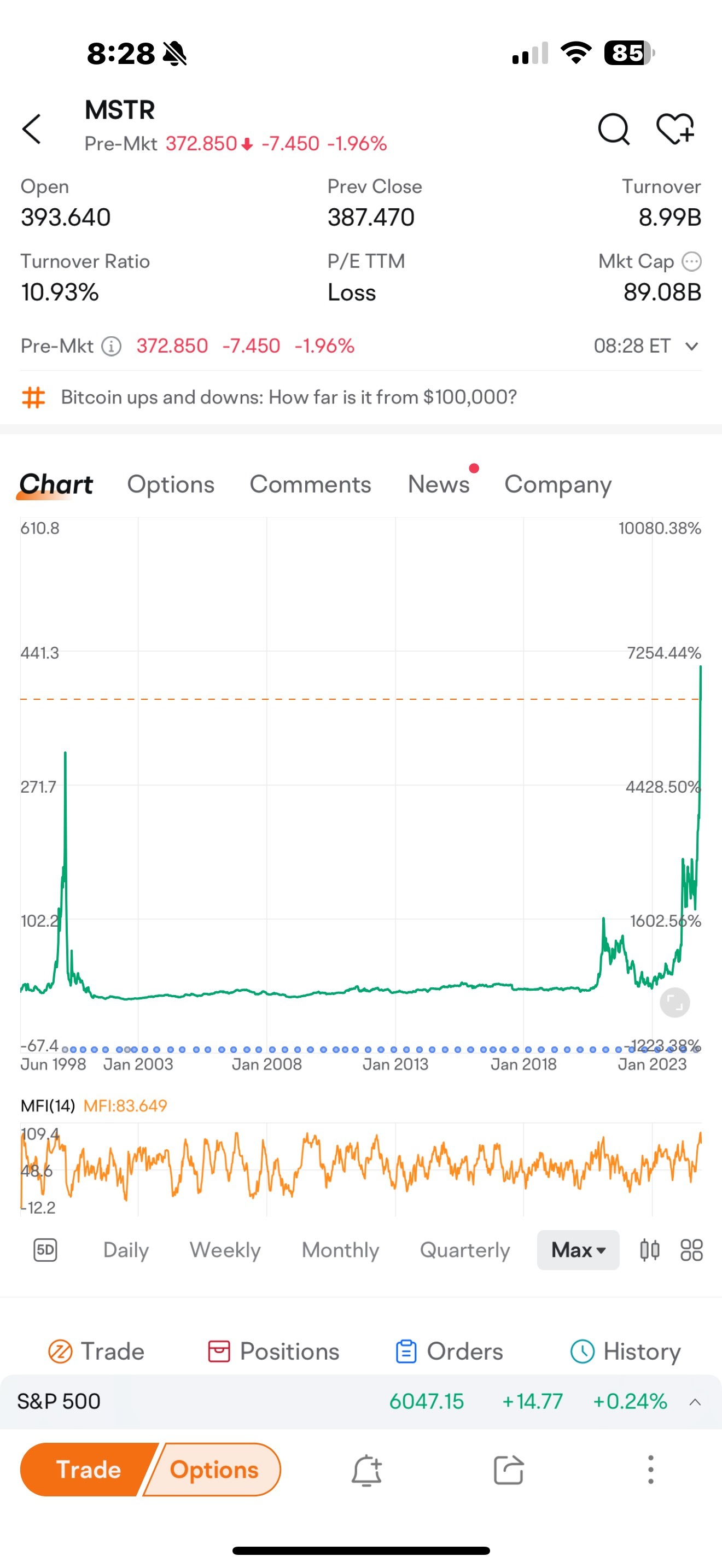Open the three-dot more menu
This screenshot has width=722, height=1568.
[x=650, y=1471]
